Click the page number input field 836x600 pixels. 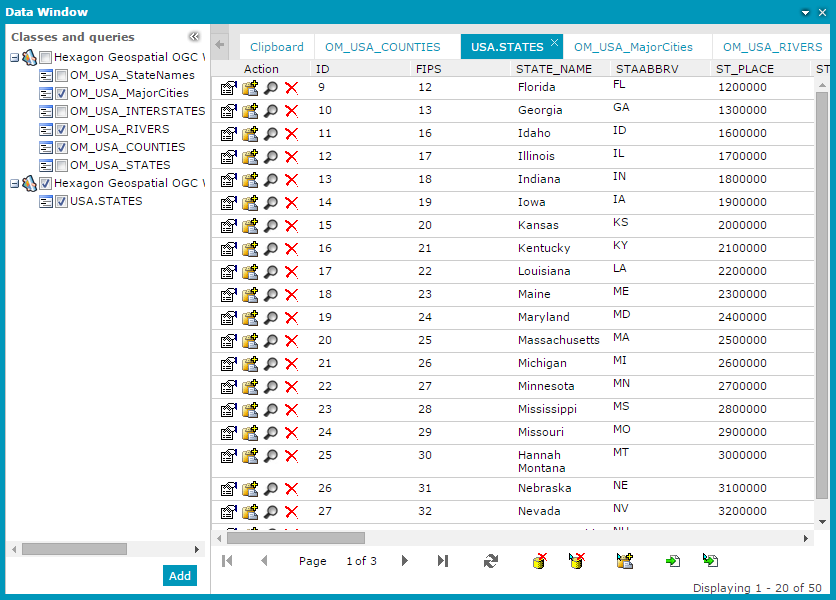pos(361,561)
